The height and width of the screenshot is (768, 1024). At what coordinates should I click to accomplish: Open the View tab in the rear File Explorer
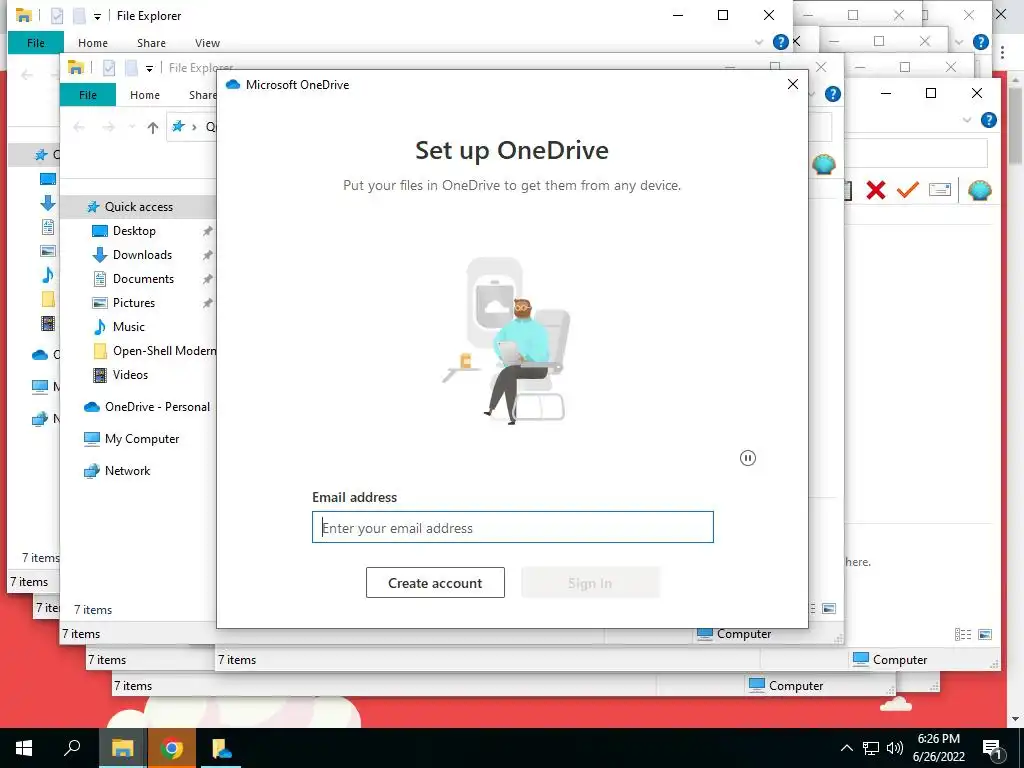click(x=207, y=43)
